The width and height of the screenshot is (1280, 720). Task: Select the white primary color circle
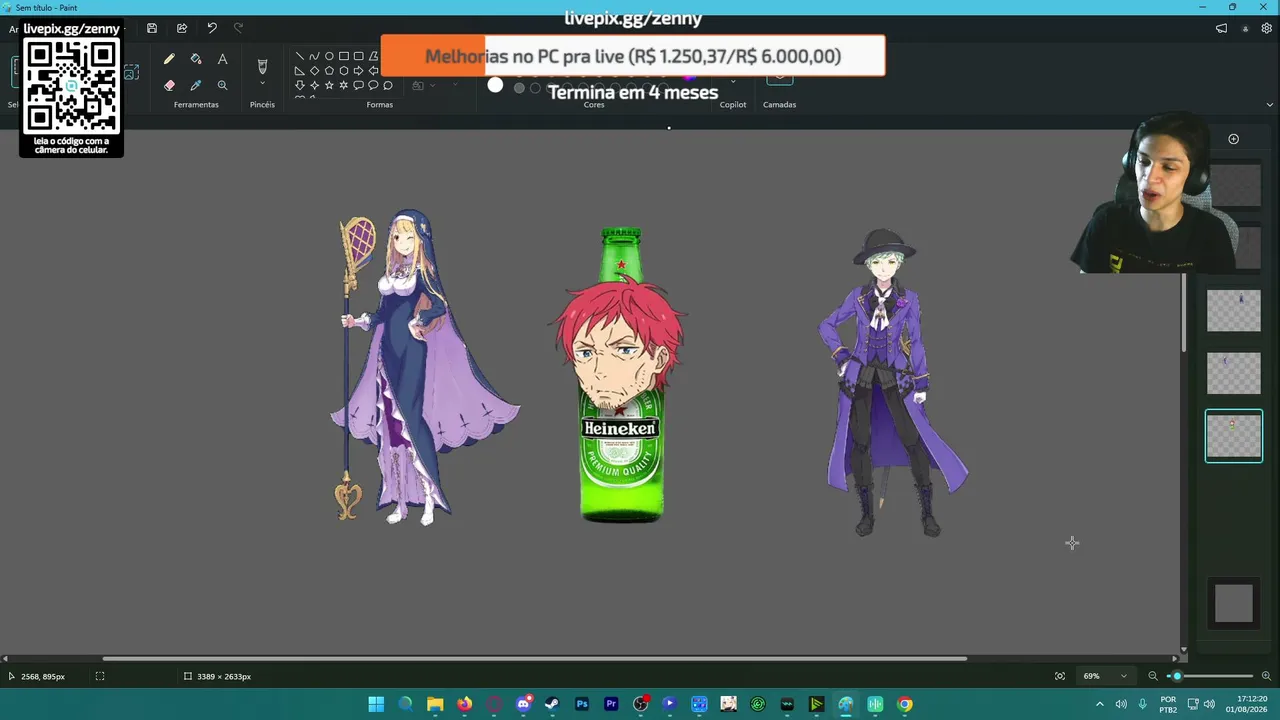click(x=495, y=85)
